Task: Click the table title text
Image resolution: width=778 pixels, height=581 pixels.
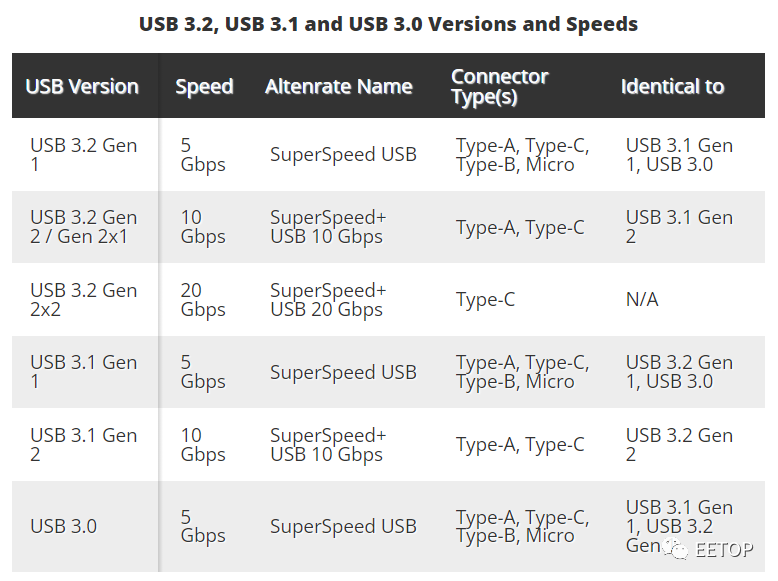Action: click(389, 24)
